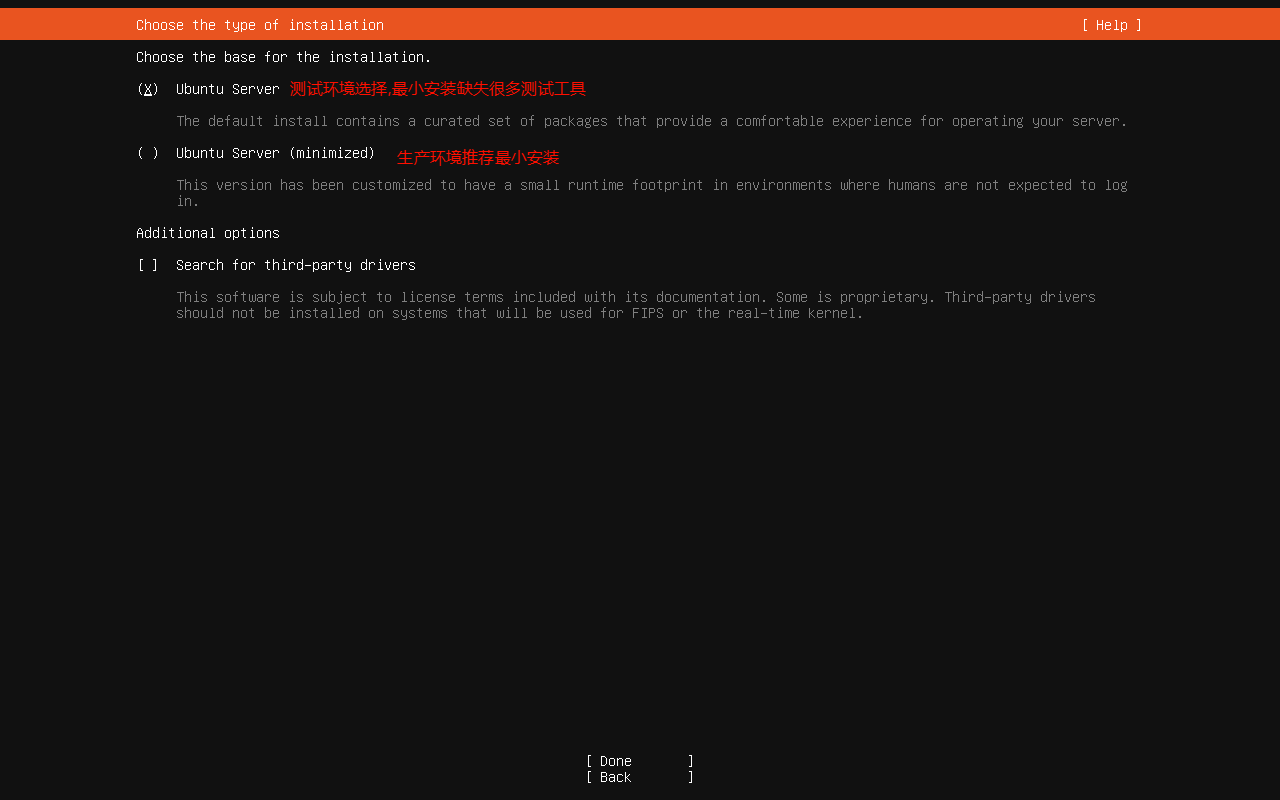Screen dimensions: 1280x800
Task: Go to the previous screen with Back
Action: click(x=640, y=777)
